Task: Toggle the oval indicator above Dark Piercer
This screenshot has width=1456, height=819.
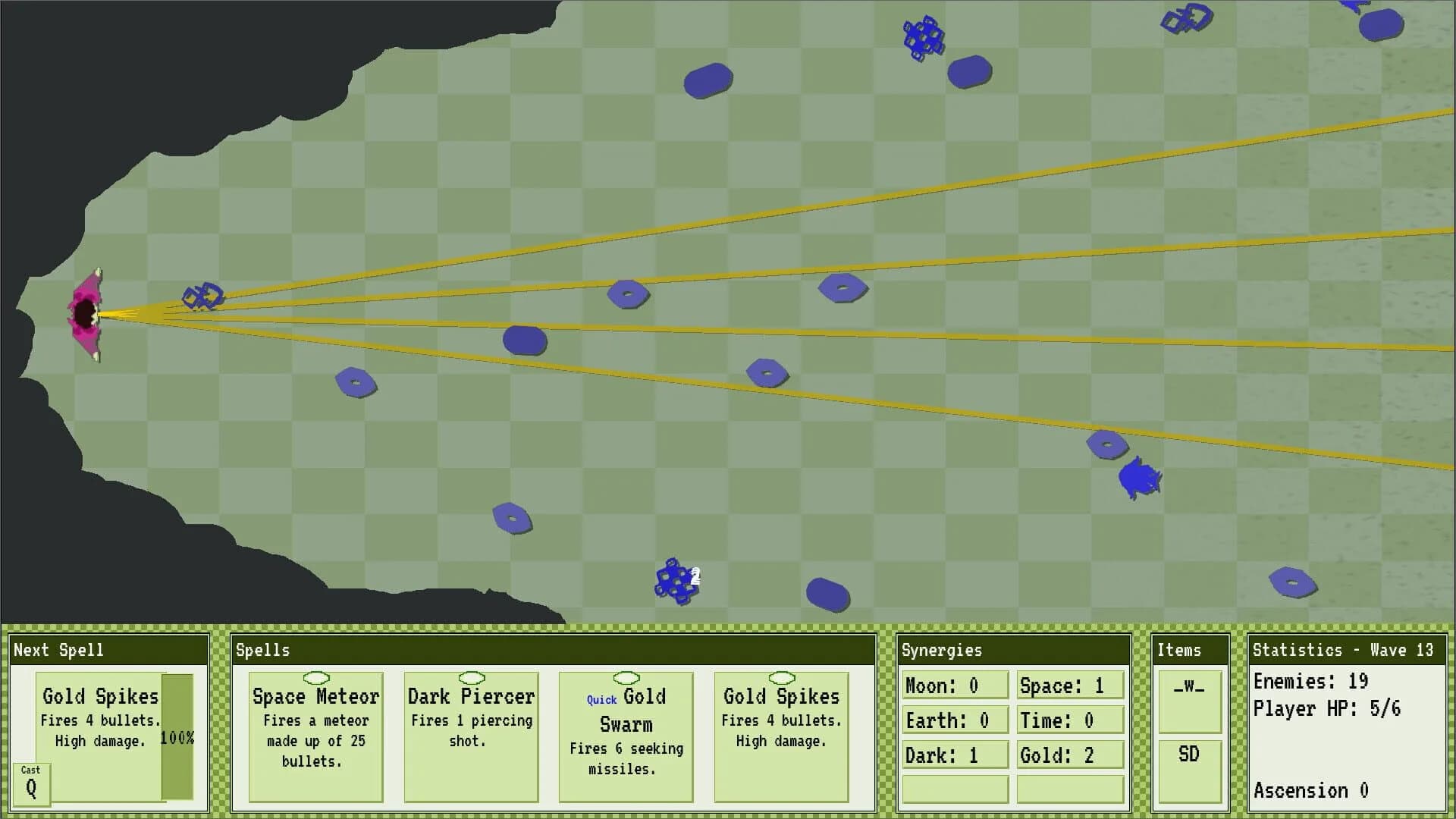Action: click(x=471, y=677)
